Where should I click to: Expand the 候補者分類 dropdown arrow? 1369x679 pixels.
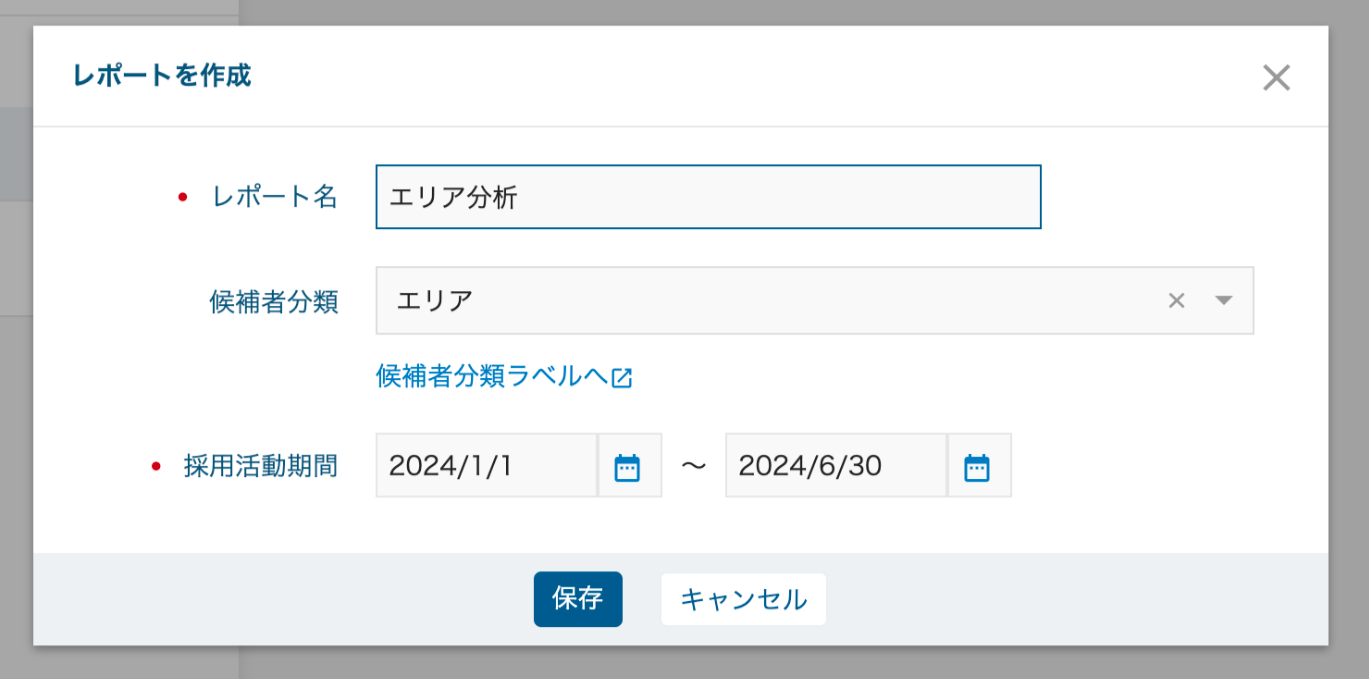coord(1224,300)
